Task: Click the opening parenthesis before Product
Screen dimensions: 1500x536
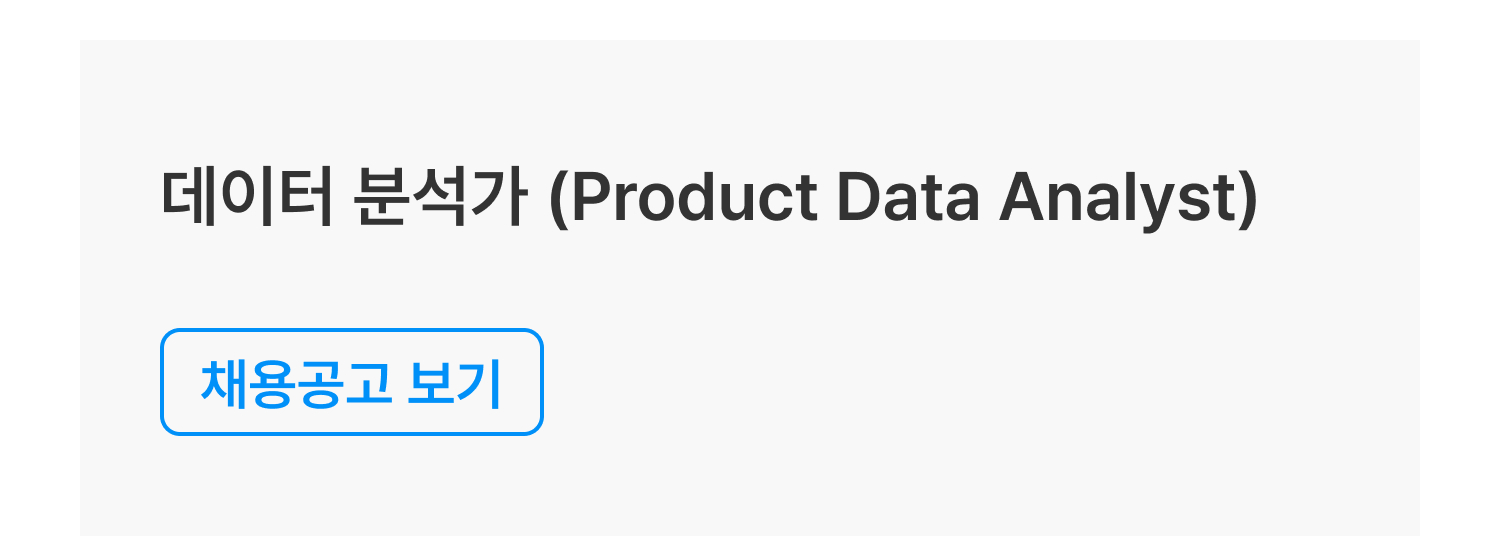Action: (x=560, y=200)
